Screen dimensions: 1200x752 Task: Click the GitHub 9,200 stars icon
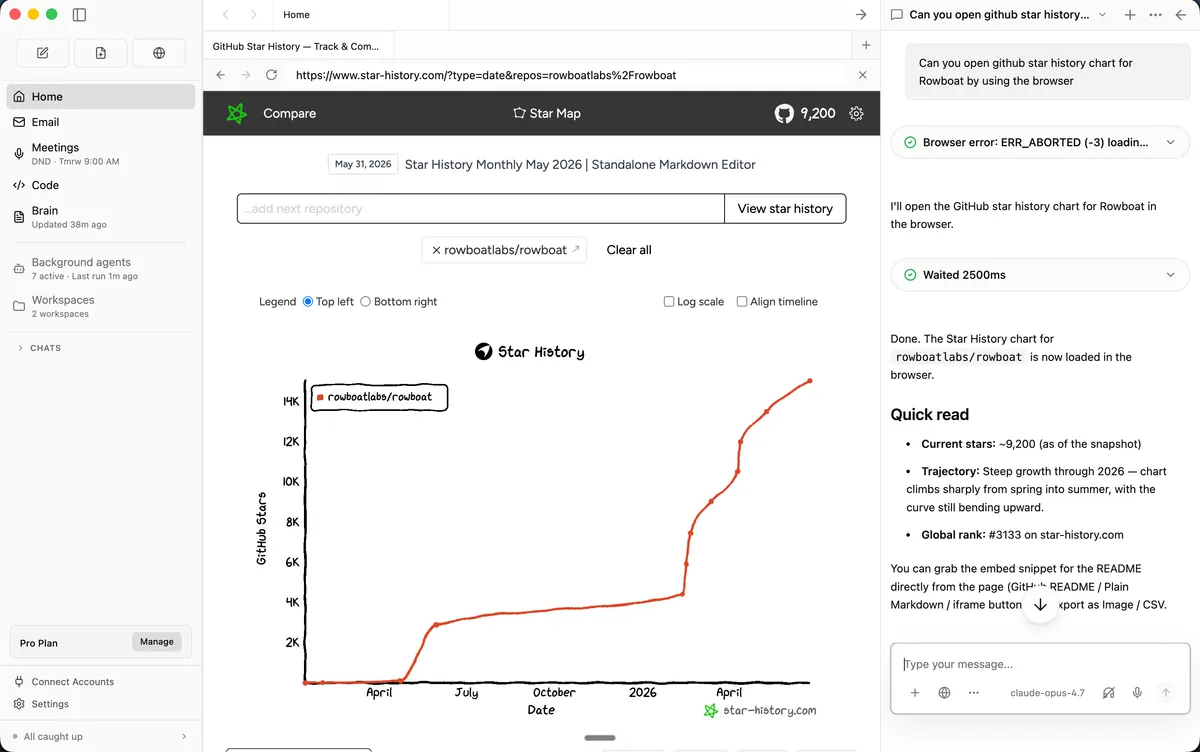(x=784, y=114)
